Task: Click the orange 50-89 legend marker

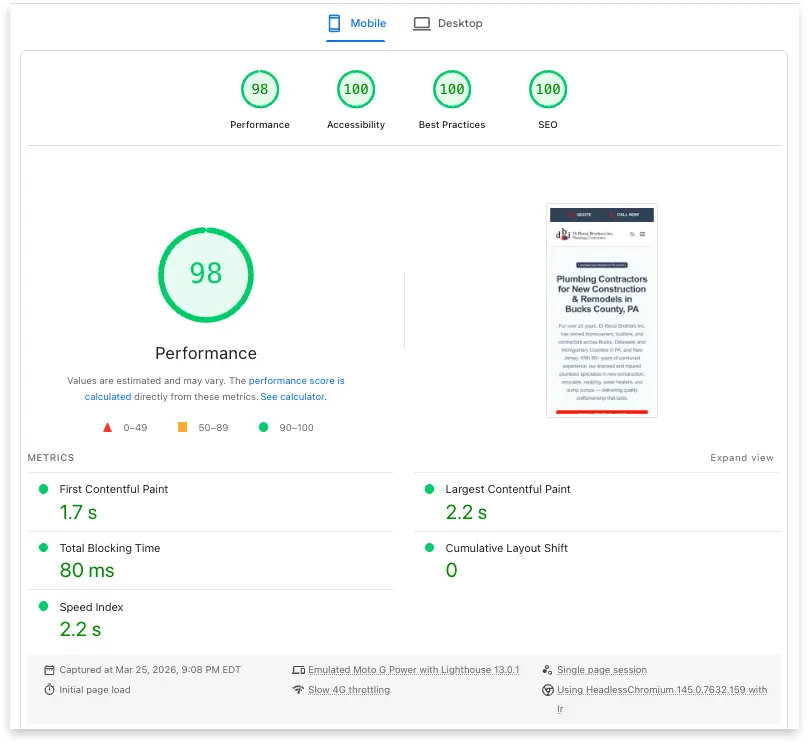Action: (181, 427)
